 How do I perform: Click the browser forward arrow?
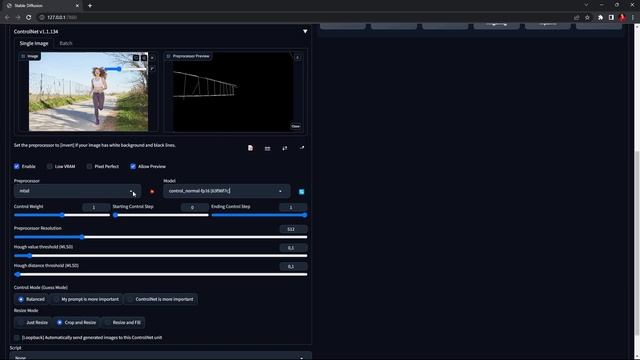18,17
